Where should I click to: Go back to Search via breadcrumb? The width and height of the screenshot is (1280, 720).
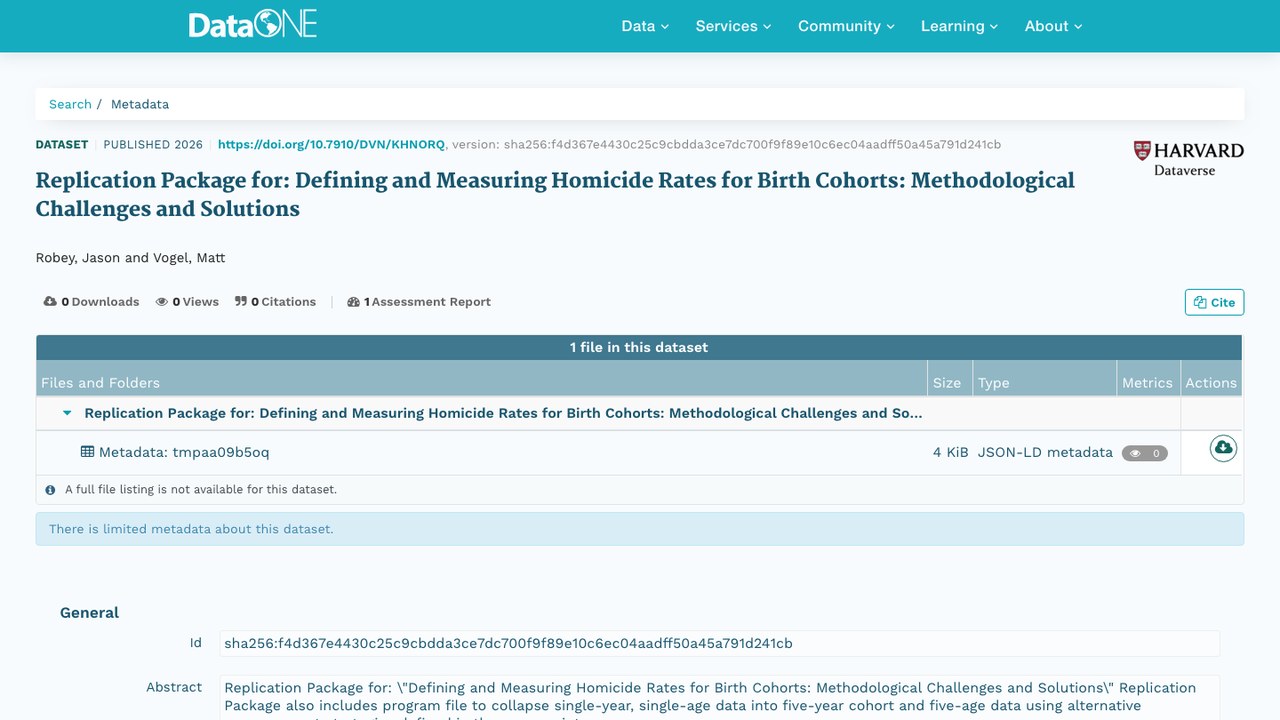[x=70, y=104]
